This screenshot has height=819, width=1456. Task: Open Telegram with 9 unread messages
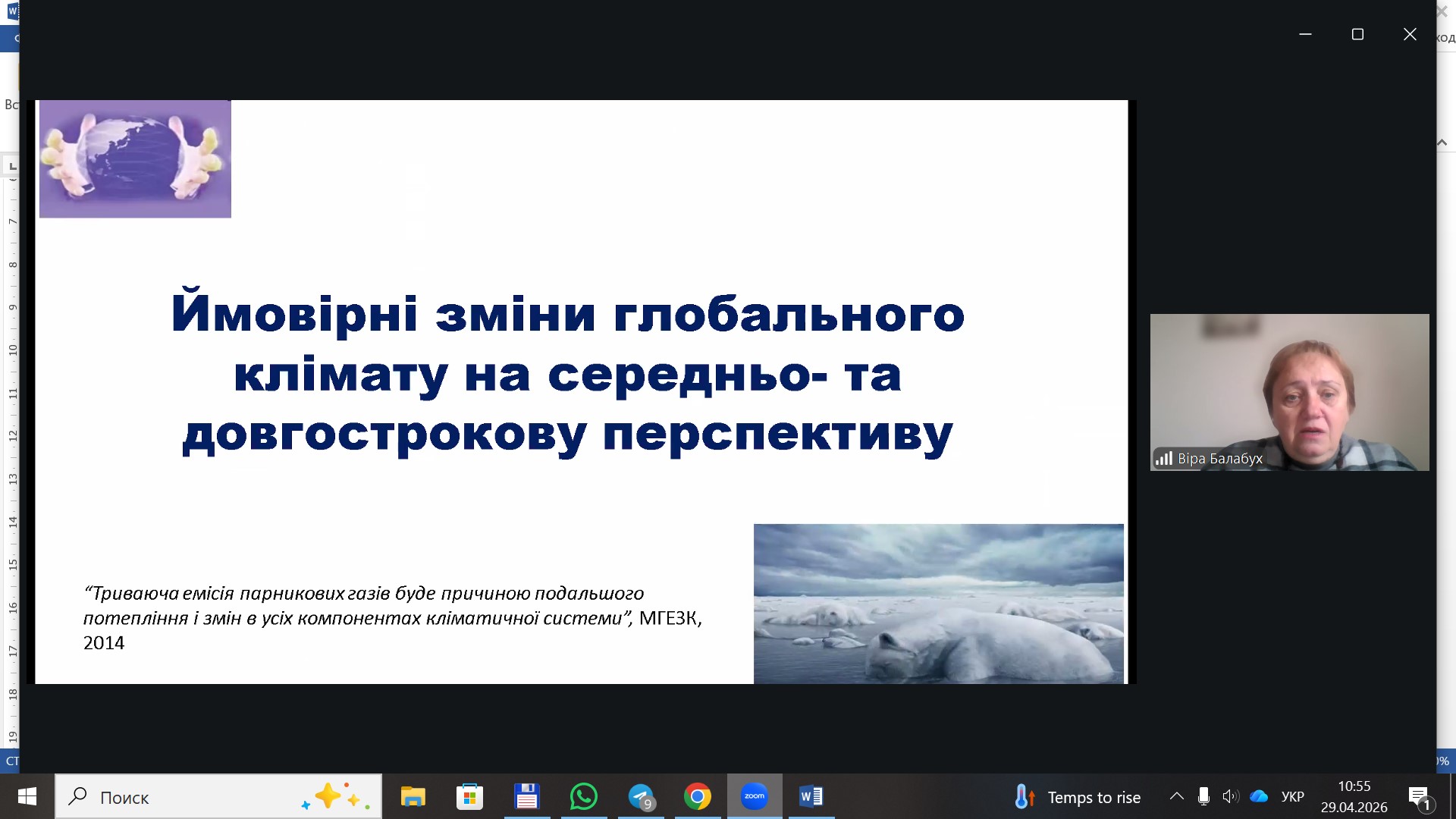pos(641,797)
